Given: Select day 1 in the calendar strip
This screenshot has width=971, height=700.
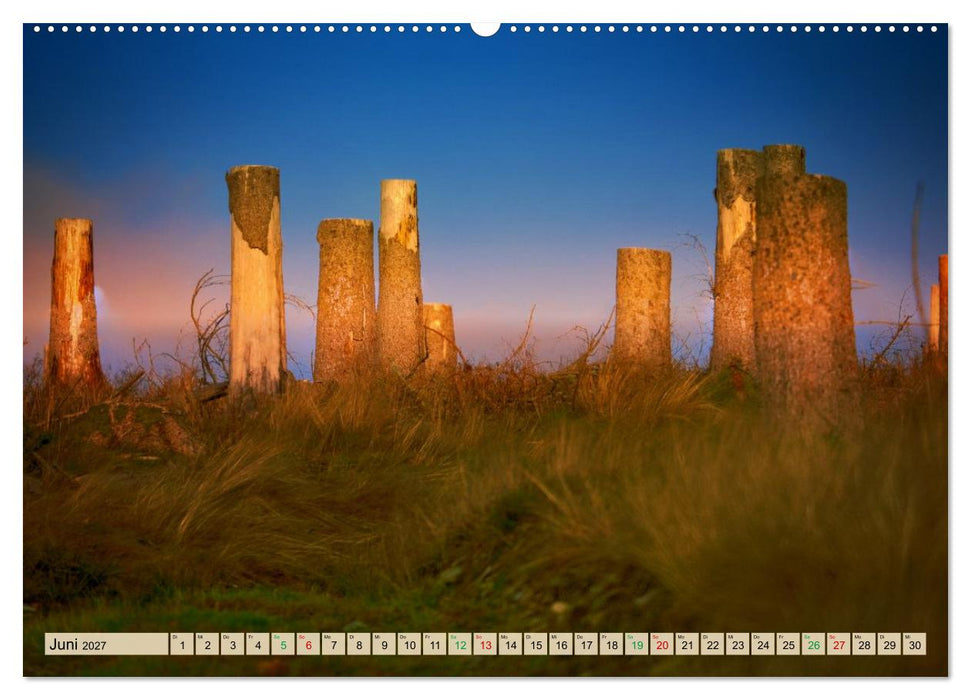Looking at the screenshot, I should click(x=182, y=644).
